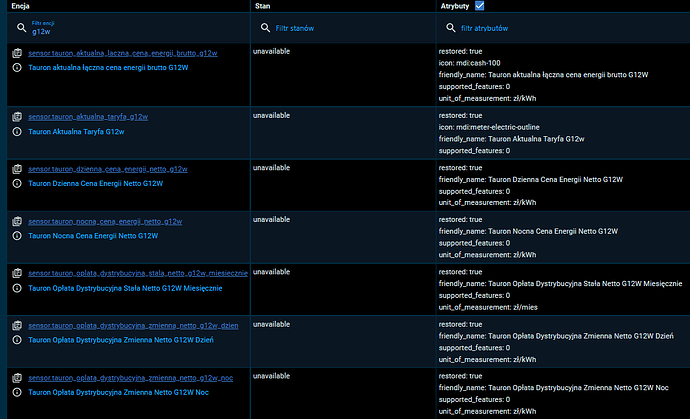Click name Tauron aktualna łączna cena energii brutto G12W
This screenshot has width=690, height=419.
click(108, 68)
